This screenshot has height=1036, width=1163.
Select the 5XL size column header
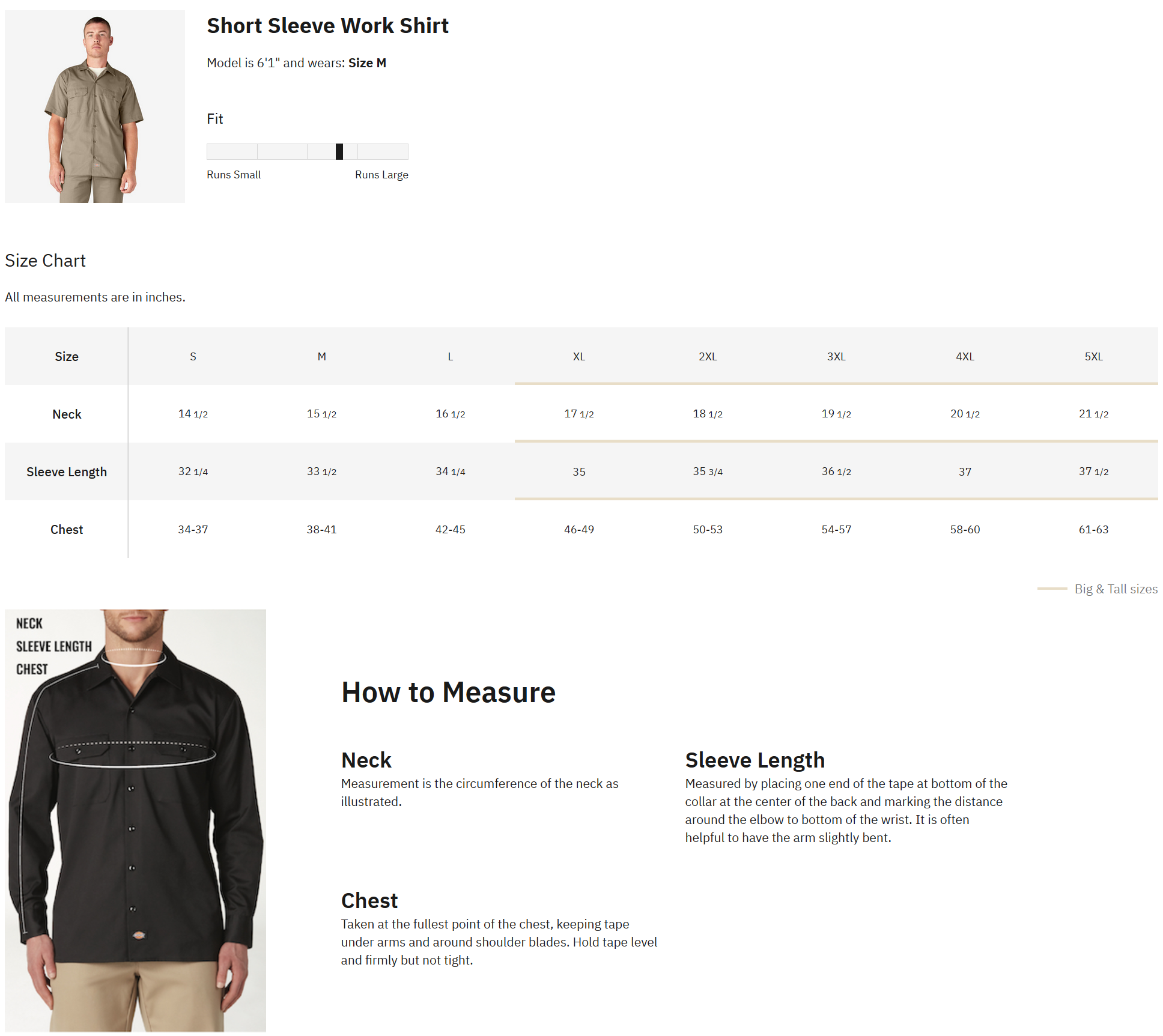pos(1093,356)
